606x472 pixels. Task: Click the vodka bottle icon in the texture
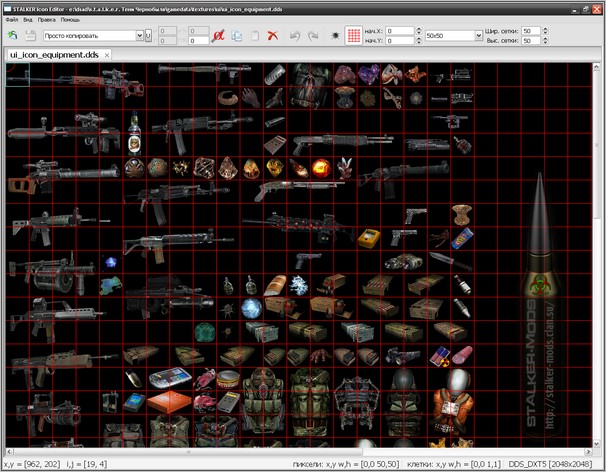point(134,133)
